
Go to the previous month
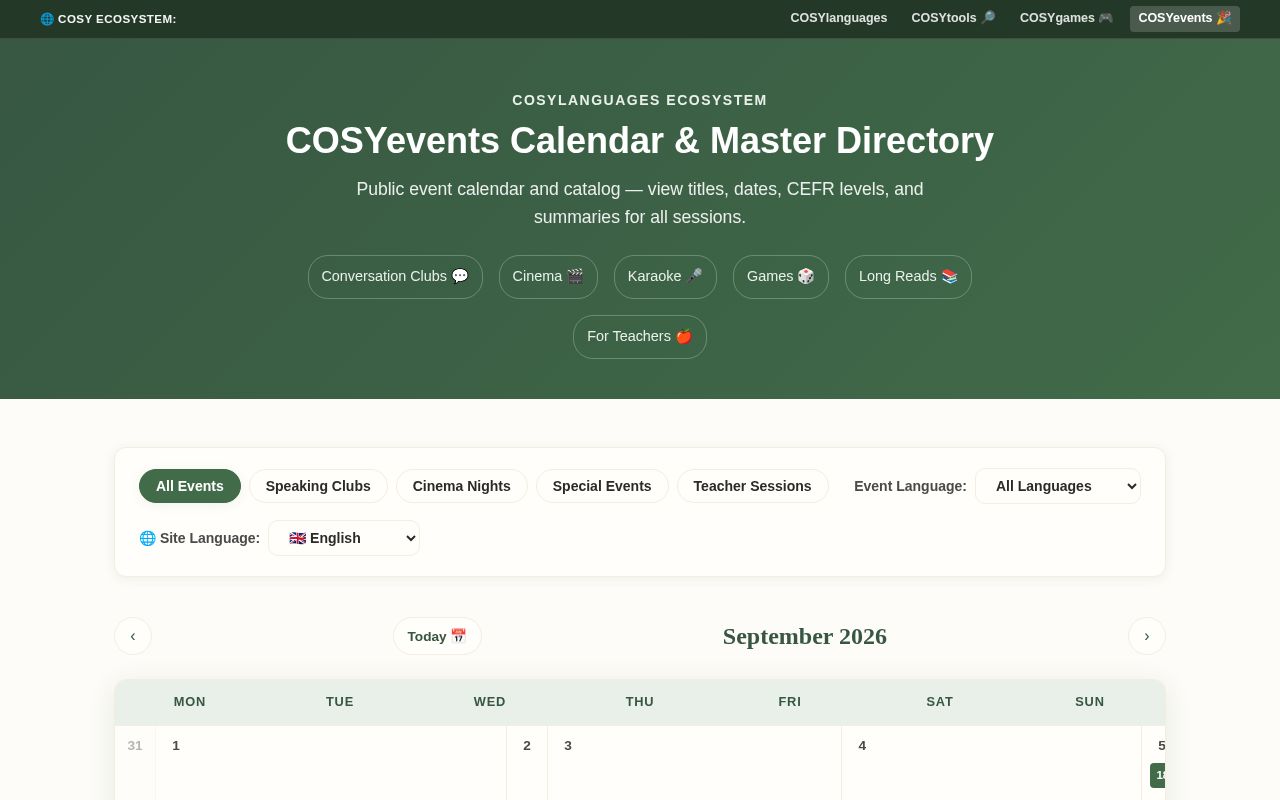pyautogui.click(x=133, y=636)
